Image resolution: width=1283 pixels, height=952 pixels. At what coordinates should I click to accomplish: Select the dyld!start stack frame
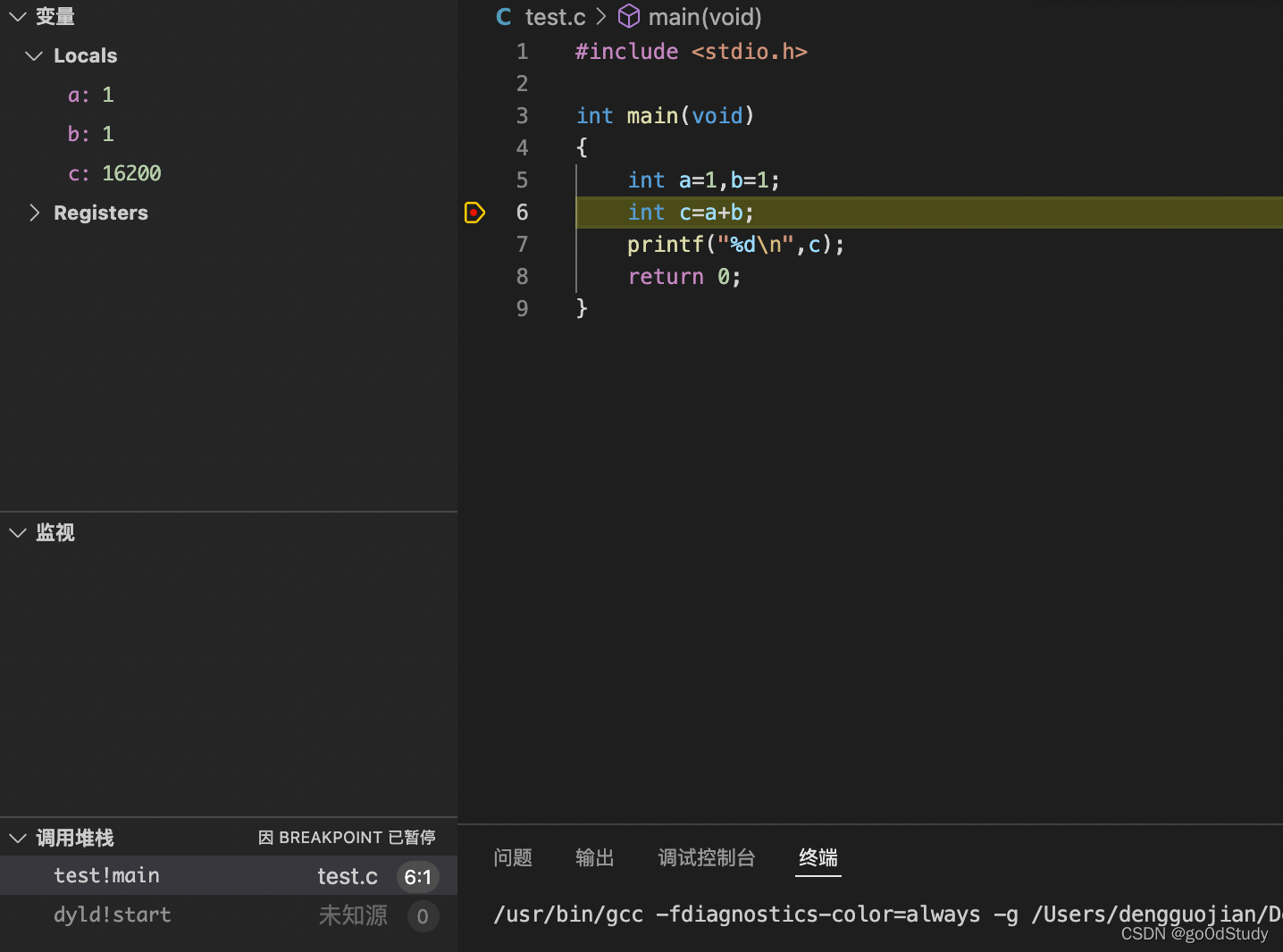[112, 914]
